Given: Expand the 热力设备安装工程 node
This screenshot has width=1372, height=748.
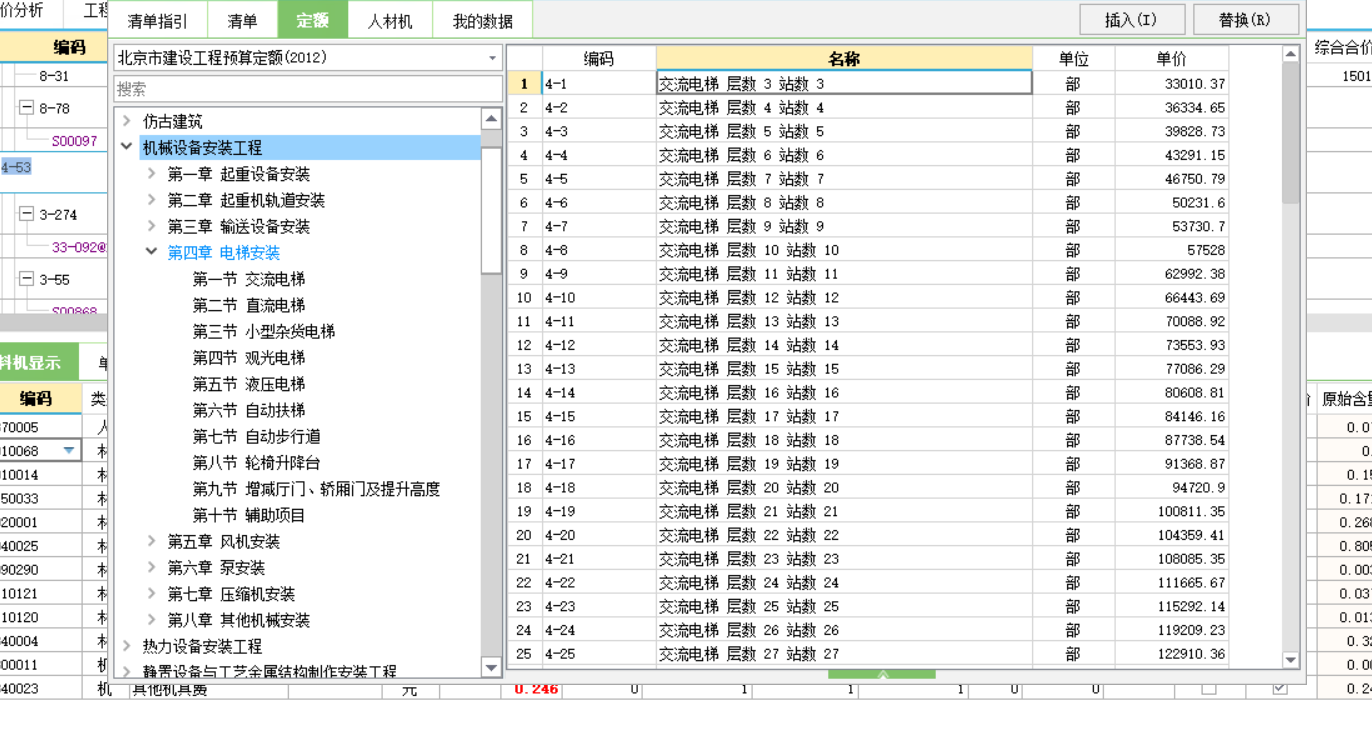Looking at the screenshot, I should click(x=126, y=646).
